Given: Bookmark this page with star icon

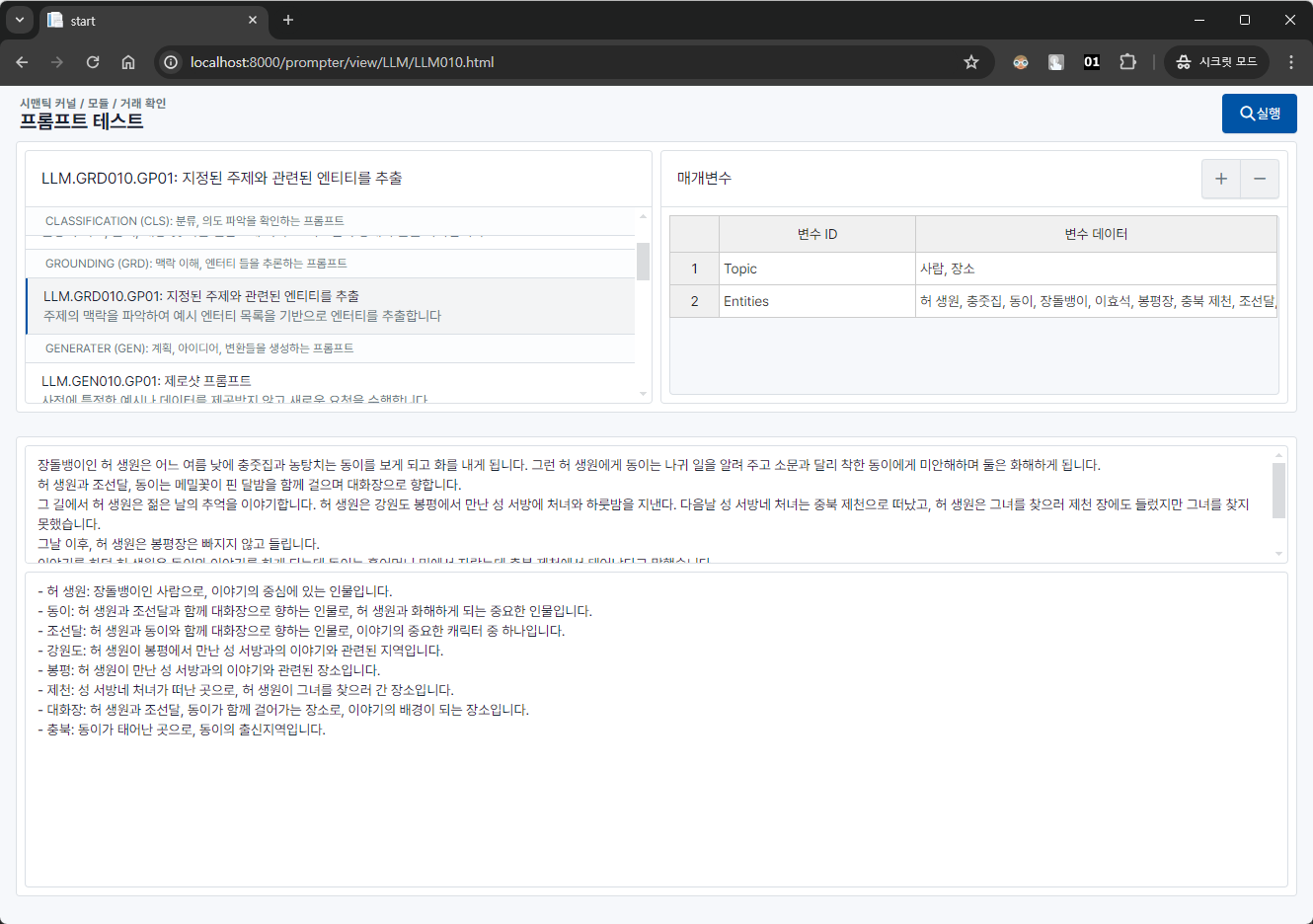Looking at the screenshot, I should 971,62.
